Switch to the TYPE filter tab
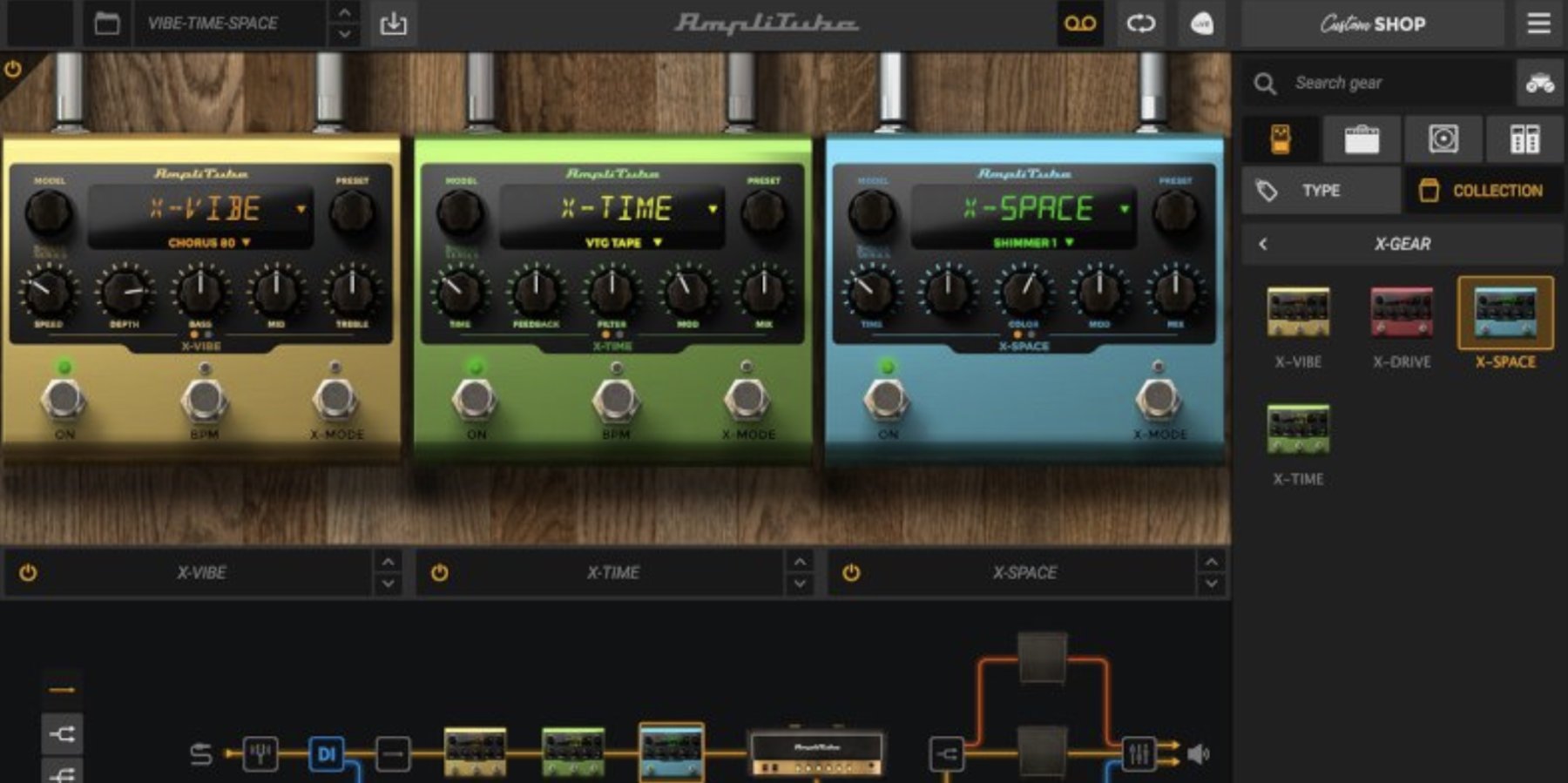This screenshot has width=1568, height=783. click(1321, 191)
